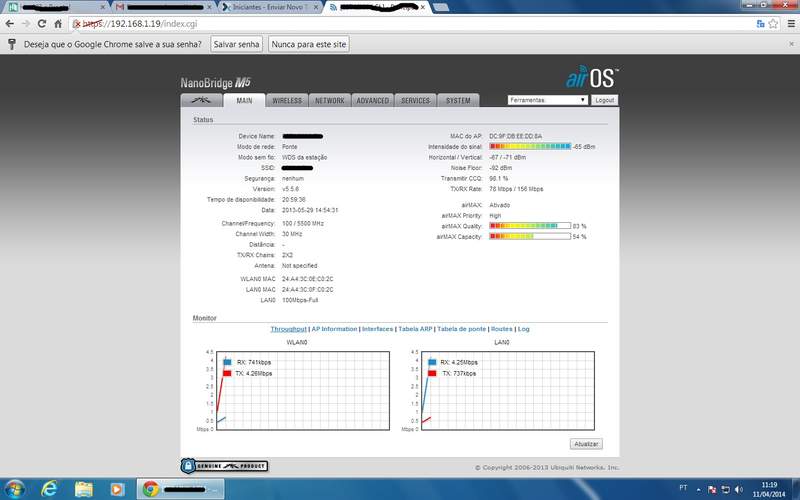Open File Explorer from taskbar
Viewport: 800px width, 500px height.
pos(84,489)
